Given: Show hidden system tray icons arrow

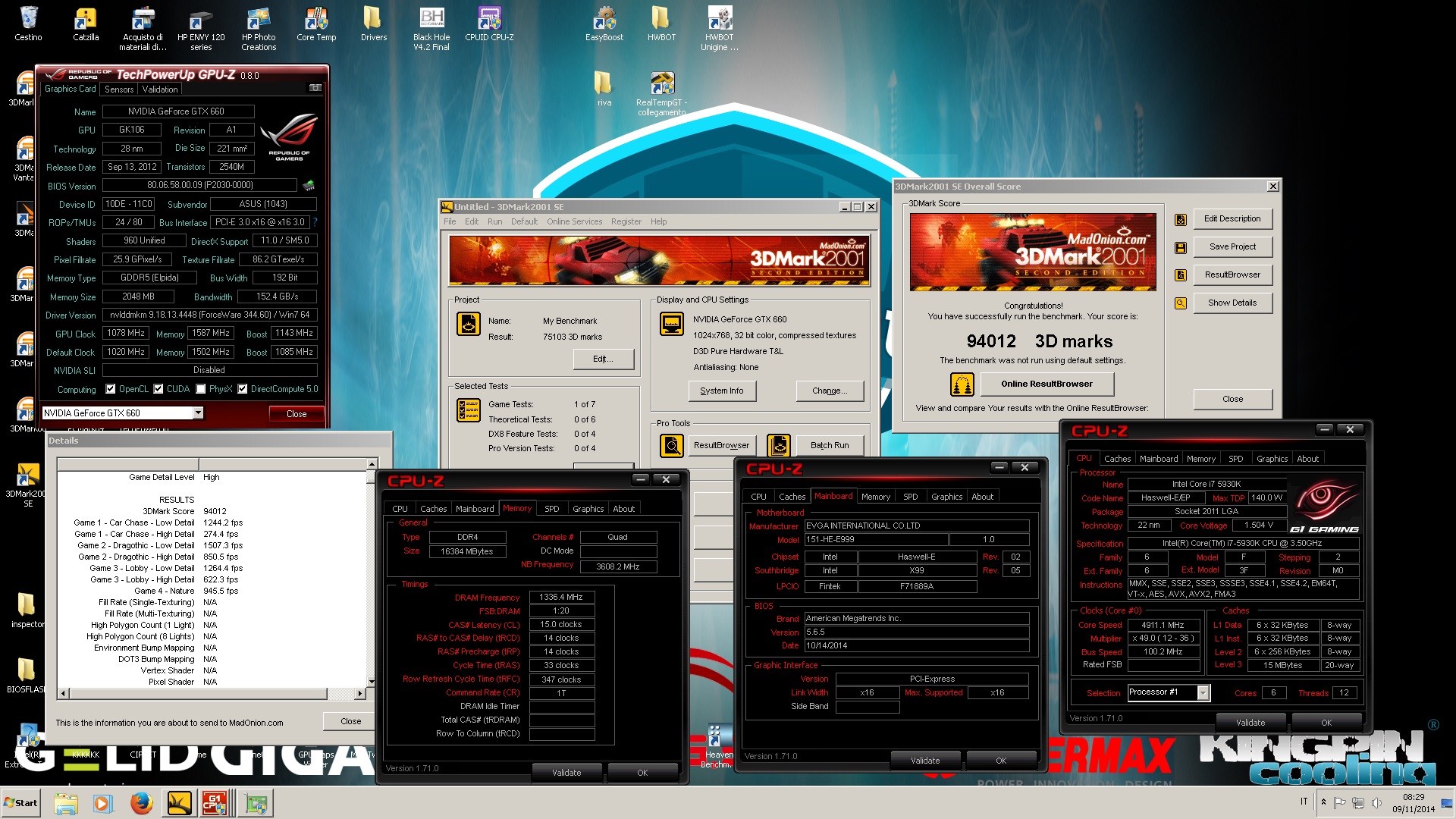Looking at the screenshot, I should 1323,802.
